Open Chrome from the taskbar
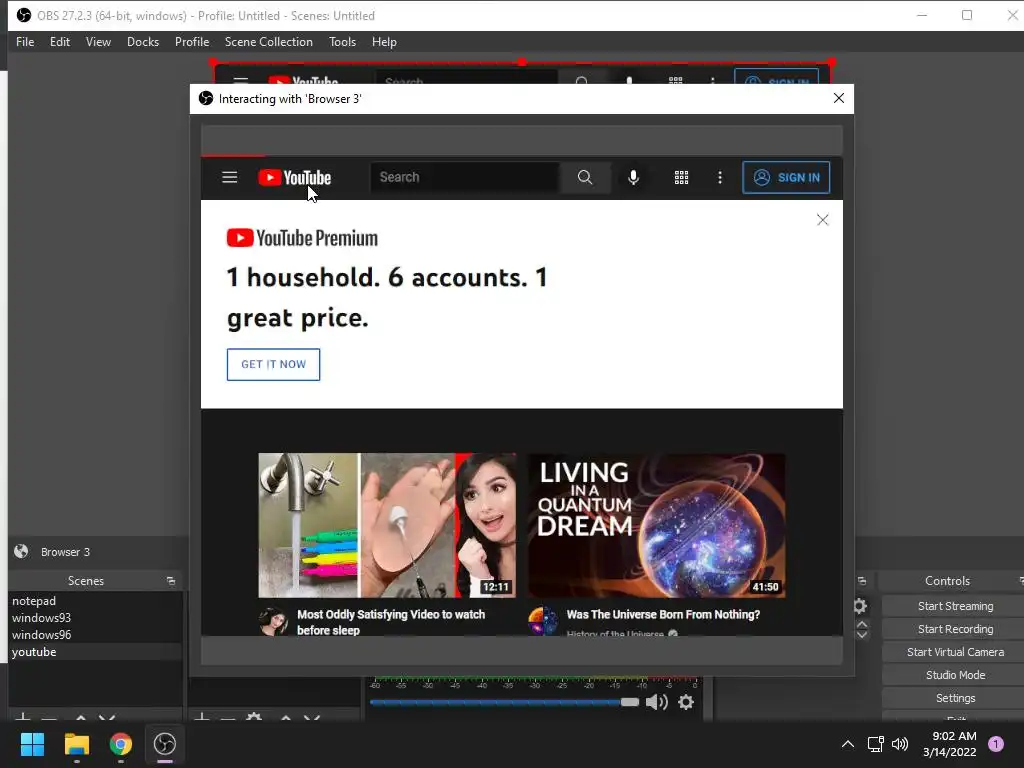Image resolution: width=1024 pixels, height=768 pixels. pyautogui.click(x=121, y=744)
